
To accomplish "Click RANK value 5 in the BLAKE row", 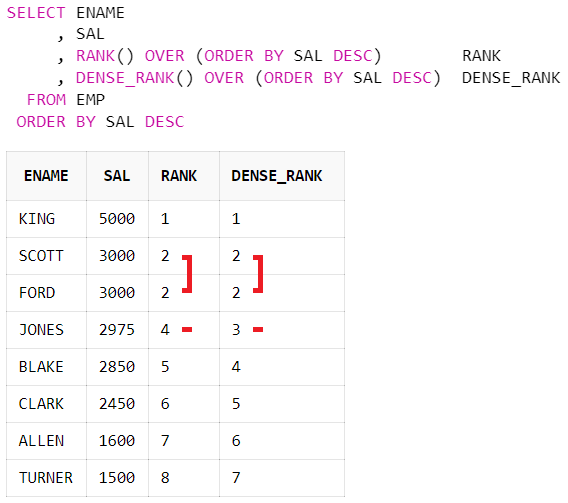I will (165, 367).
